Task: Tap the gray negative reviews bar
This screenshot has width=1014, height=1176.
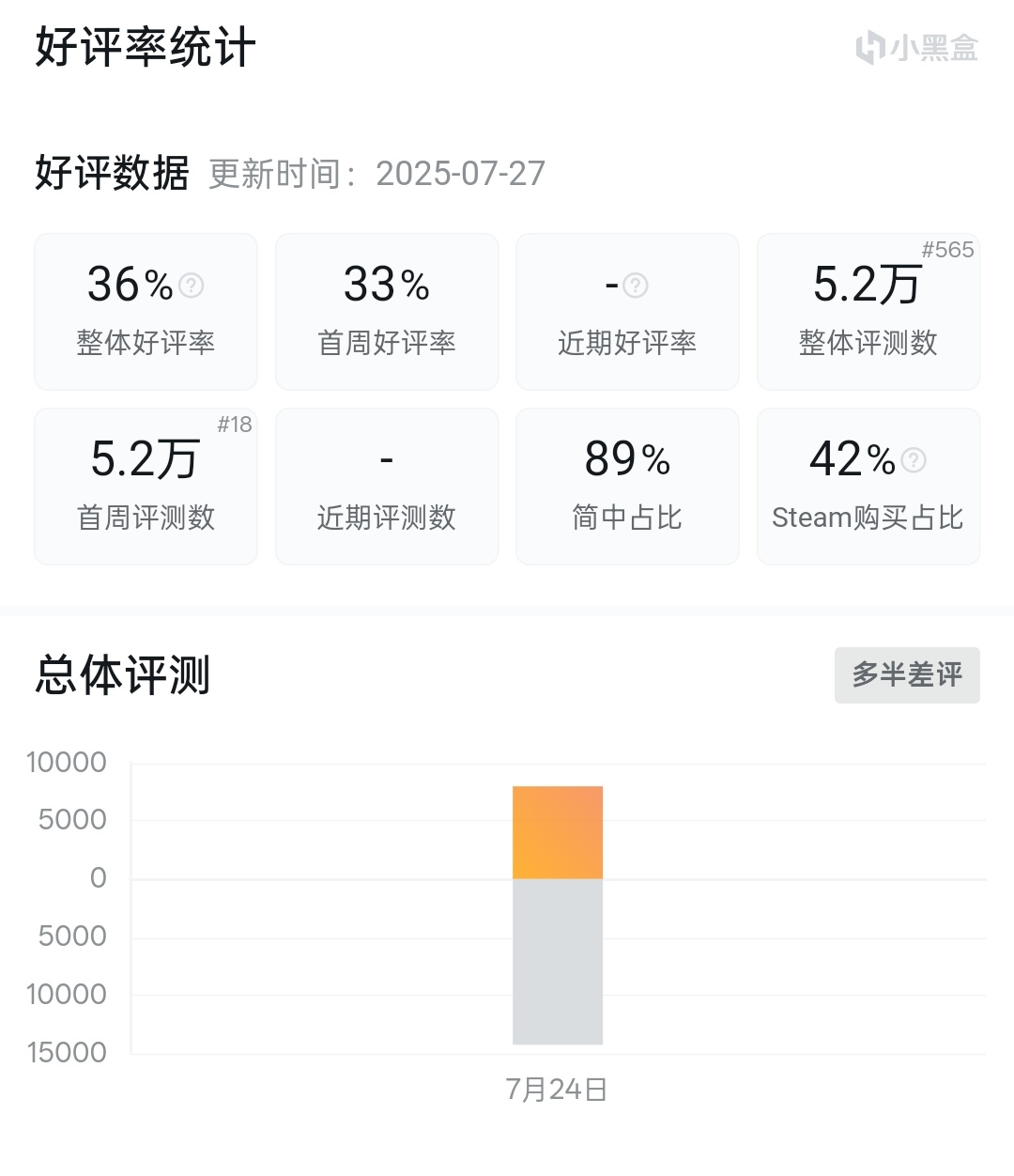Action: tap(558, 961)
